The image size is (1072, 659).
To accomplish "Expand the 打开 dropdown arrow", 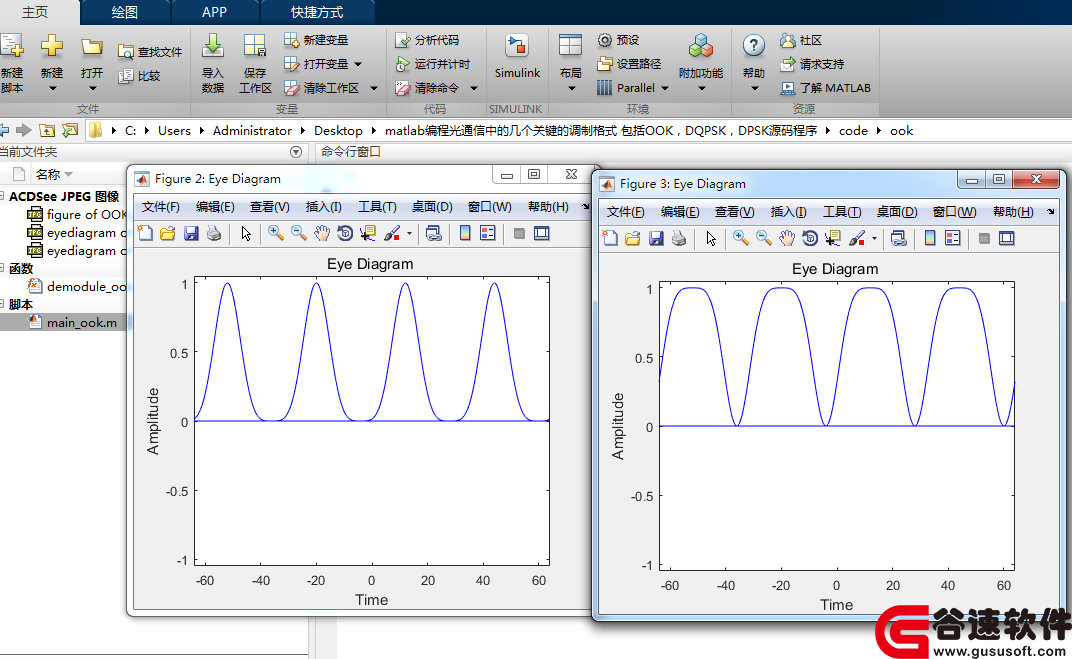I will tap(92, 89).
